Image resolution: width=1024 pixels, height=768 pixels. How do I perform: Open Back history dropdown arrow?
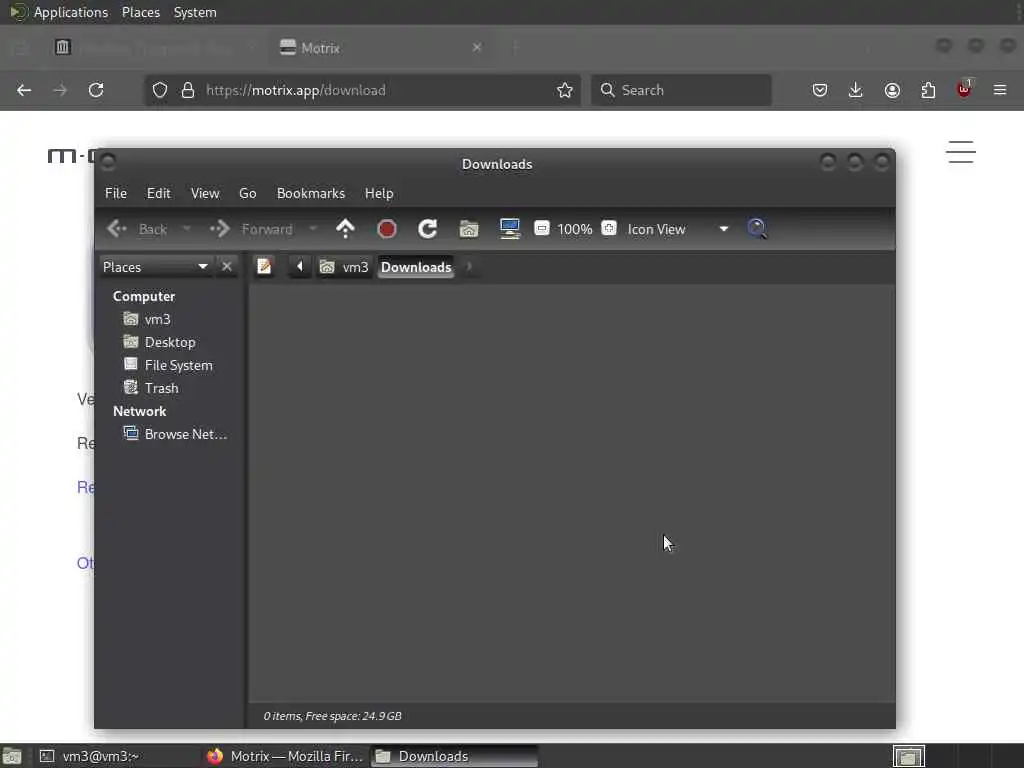186,229
